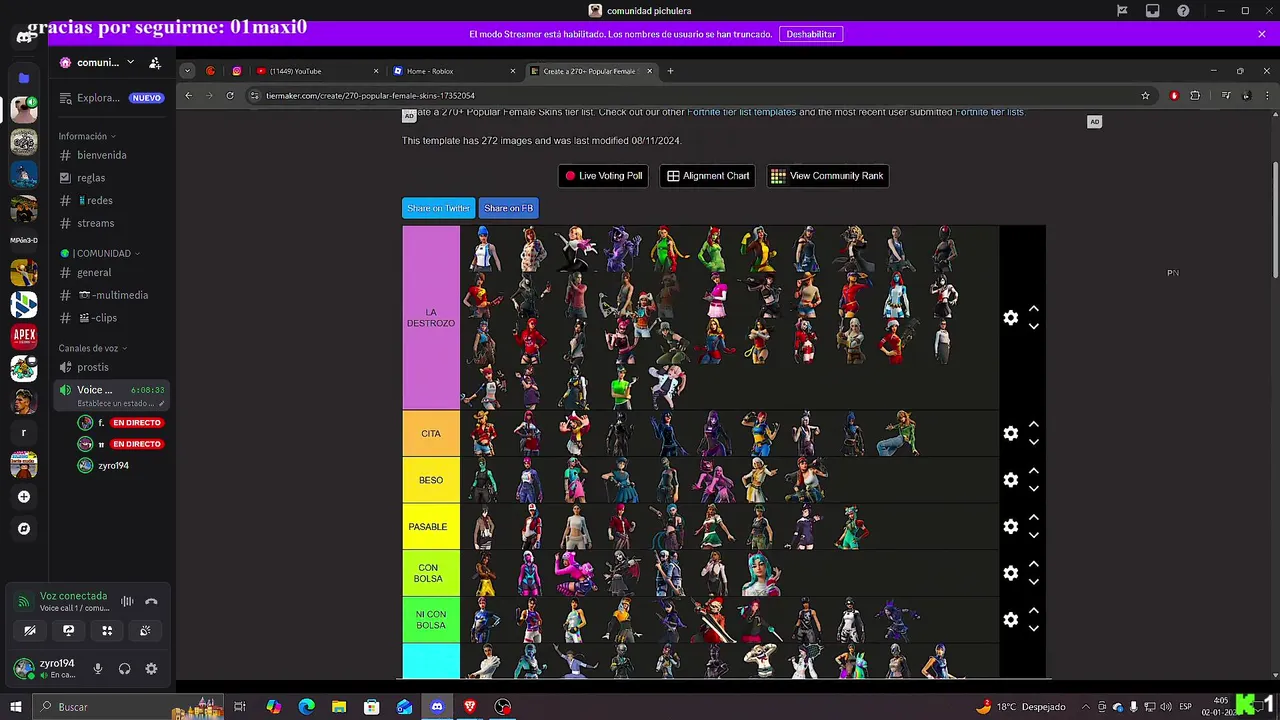Bookmark this page with star icon
1280x720 pixels.
[1145, 96]
